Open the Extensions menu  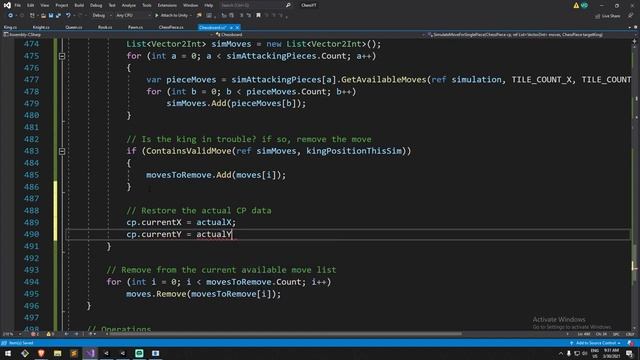pyautogui.click(x=167, y=5)
